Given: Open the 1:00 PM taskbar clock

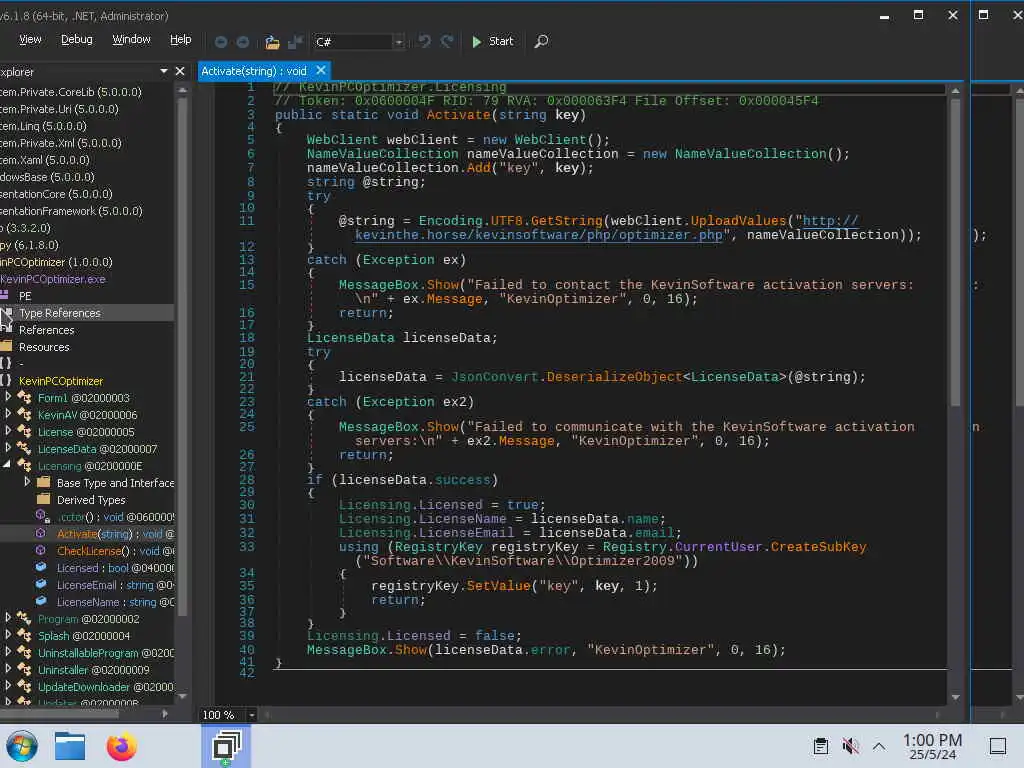Looking at the screenshot, I should click(932, 746).
